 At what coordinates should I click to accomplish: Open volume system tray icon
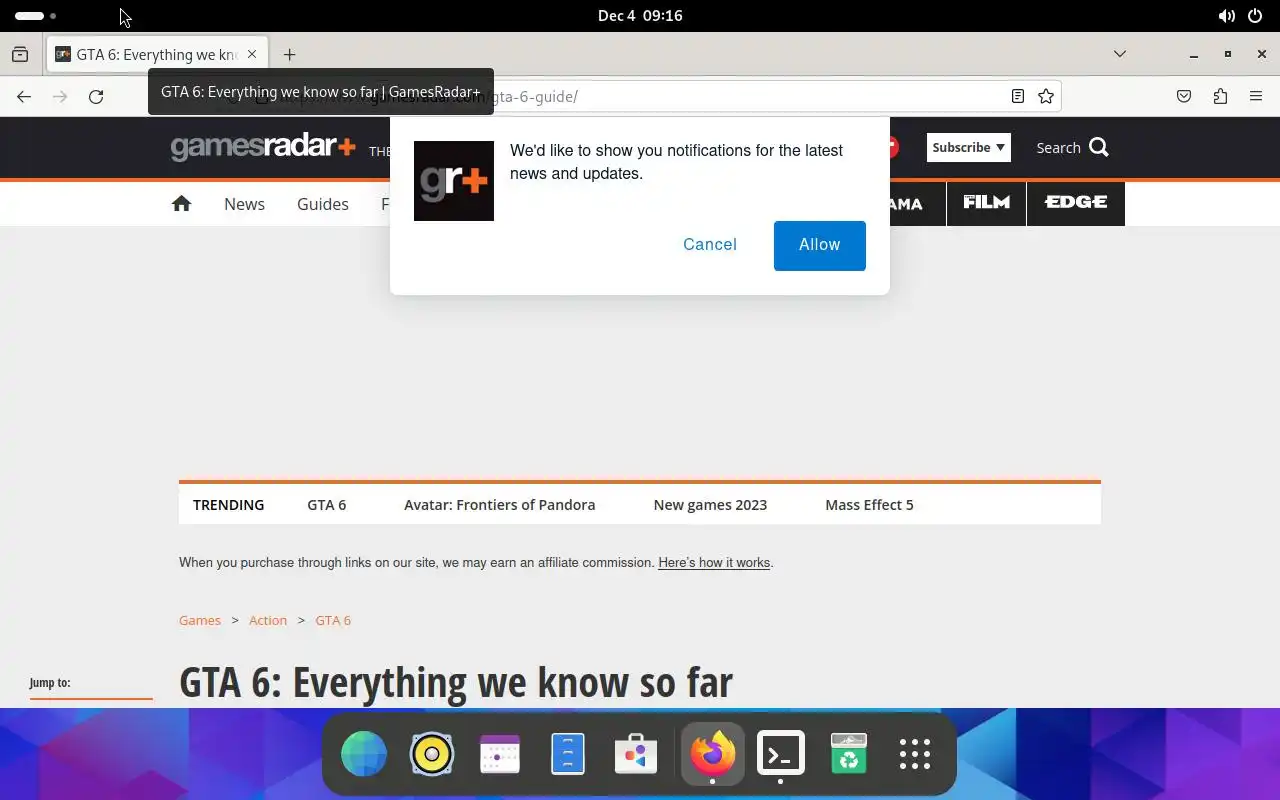(1226, 16)
